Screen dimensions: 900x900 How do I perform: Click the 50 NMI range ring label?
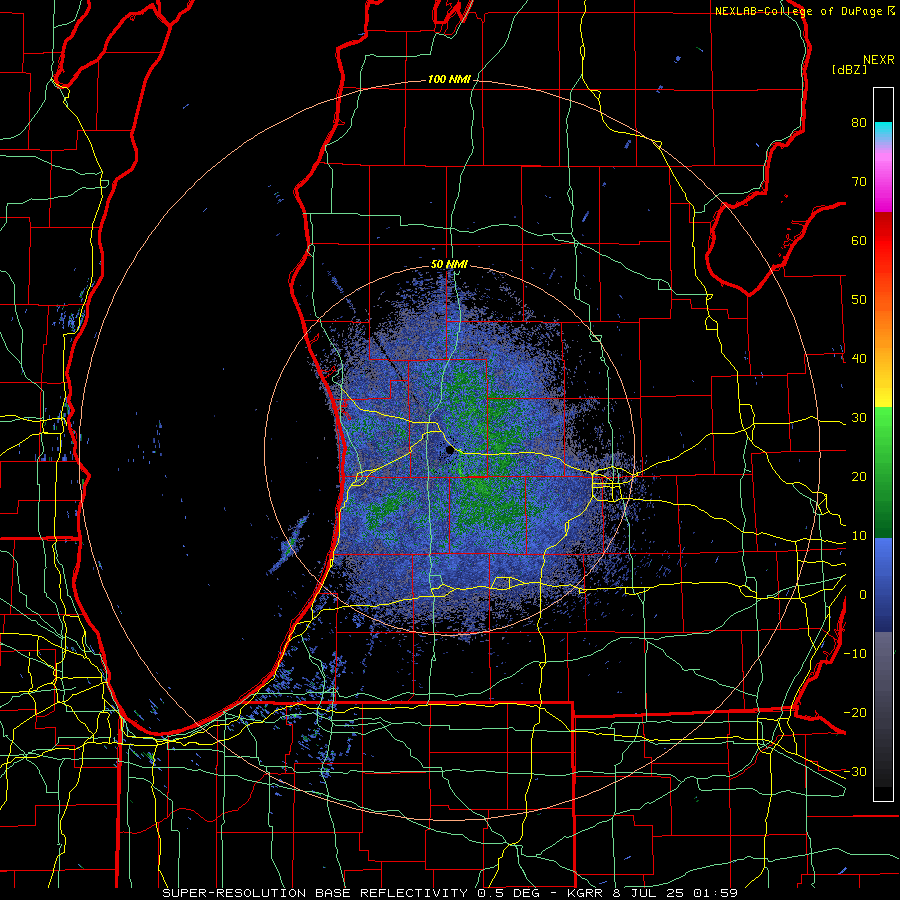(449, 265)
